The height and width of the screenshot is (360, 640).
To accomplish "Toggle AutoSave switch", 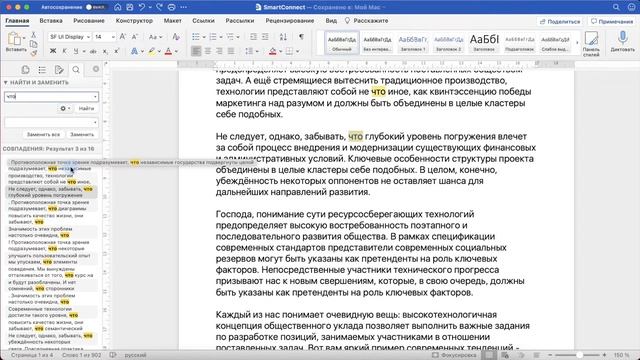I will tap(96, 7).
